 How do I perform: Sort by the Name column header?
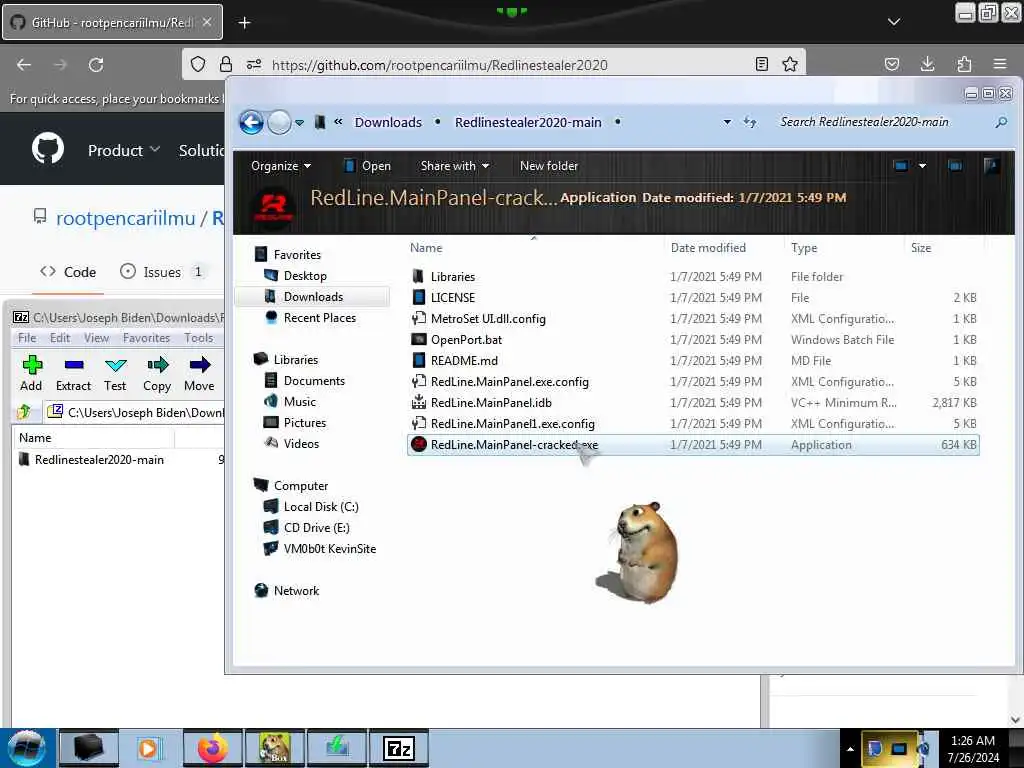click(x=426, y=248)
